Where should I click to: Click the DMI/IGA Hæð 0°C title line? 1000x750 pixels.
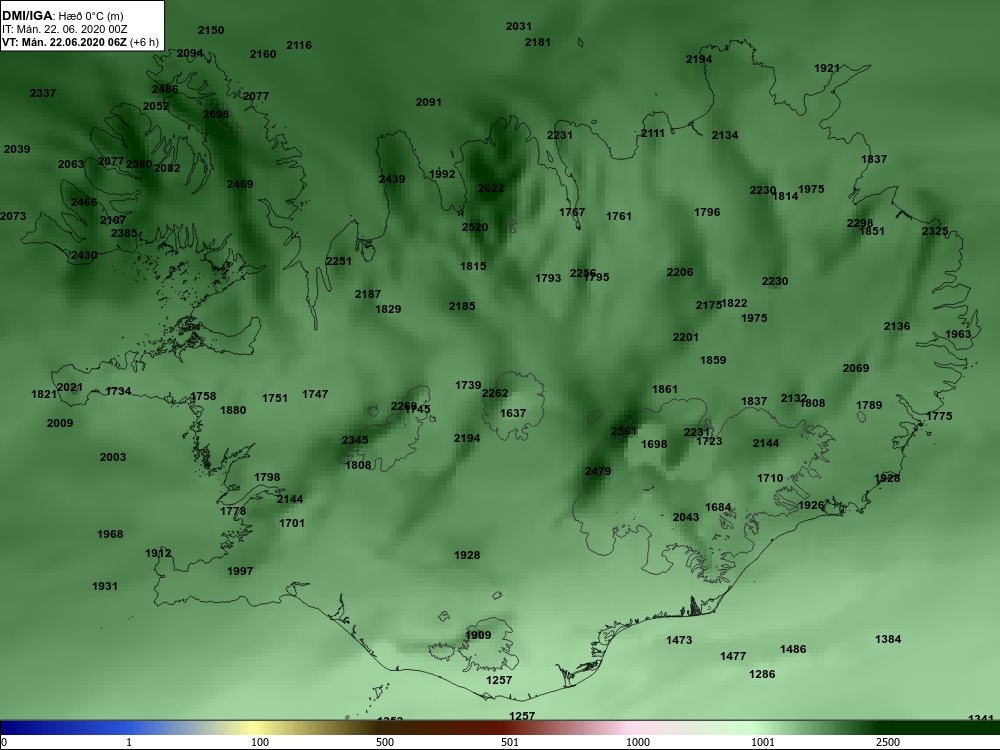(x=63, y=16)
